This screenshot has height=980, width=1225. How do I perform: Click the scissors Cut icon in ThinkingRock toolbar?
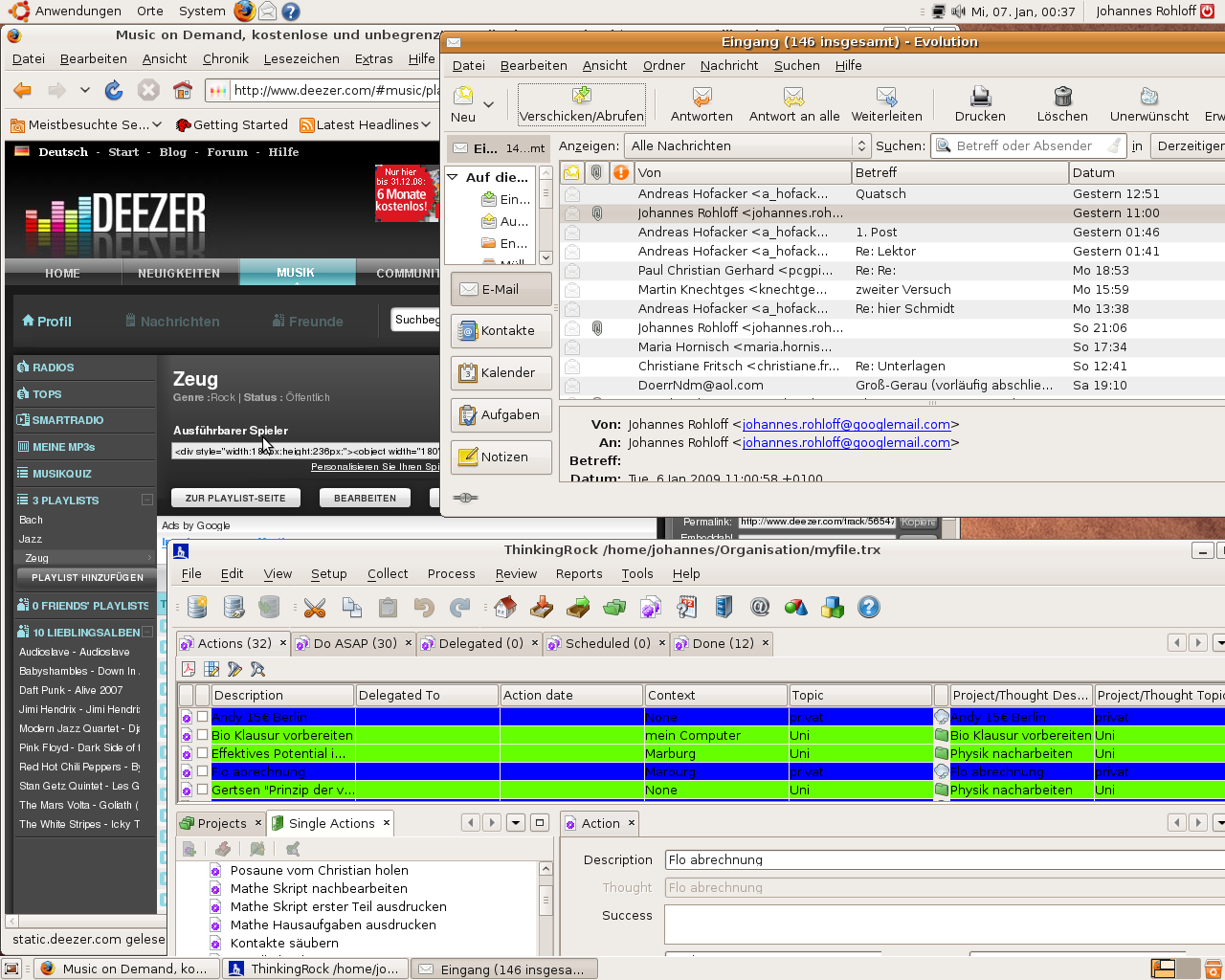point(315,607)
